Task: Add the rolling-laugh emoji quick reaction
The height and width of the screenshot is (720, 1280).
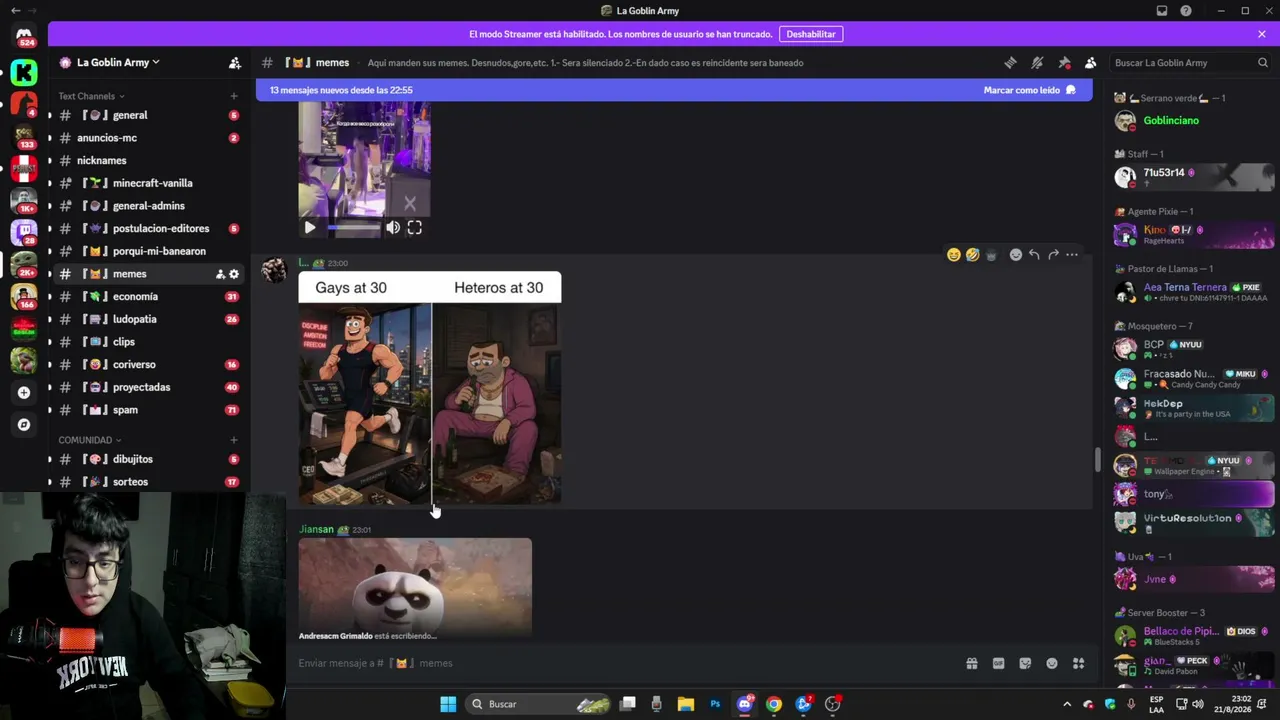Action: (x=972, y=255)
